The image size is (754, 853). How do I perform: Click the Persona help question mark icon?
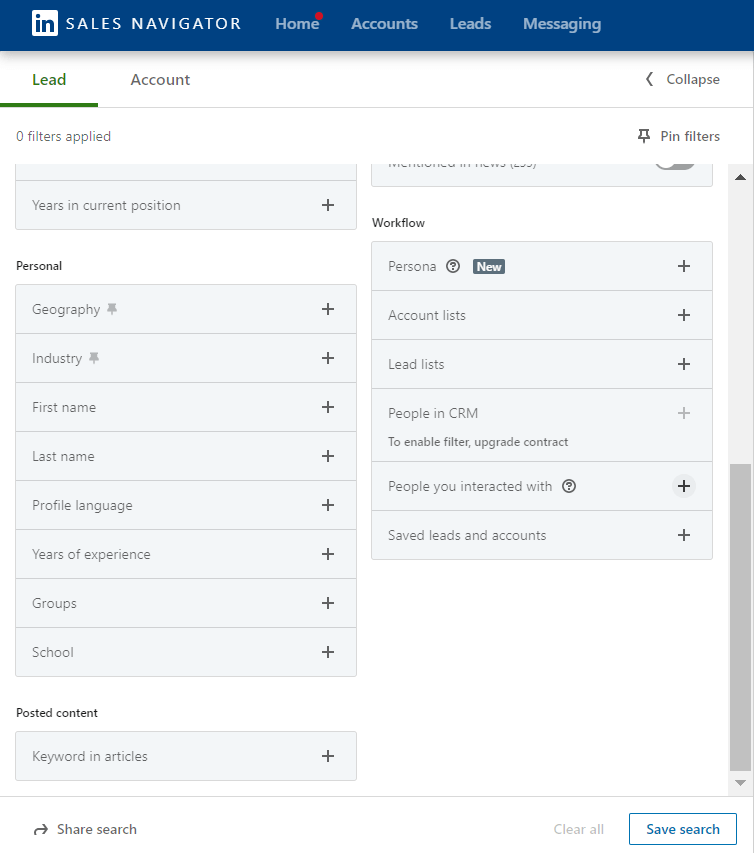(453, 267)
